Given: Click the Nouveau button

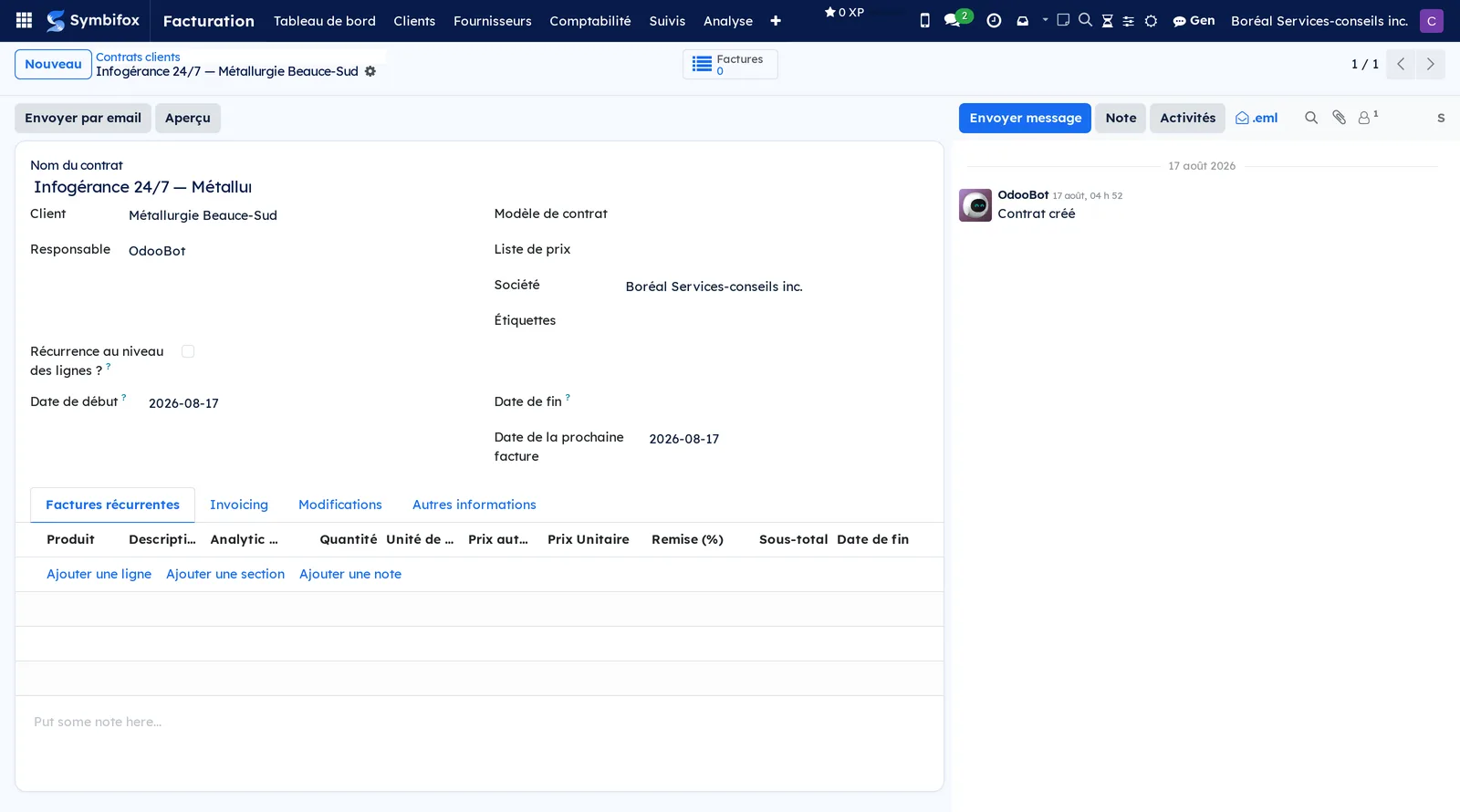Looking at the screenshot, I should [x=53, y=64].
